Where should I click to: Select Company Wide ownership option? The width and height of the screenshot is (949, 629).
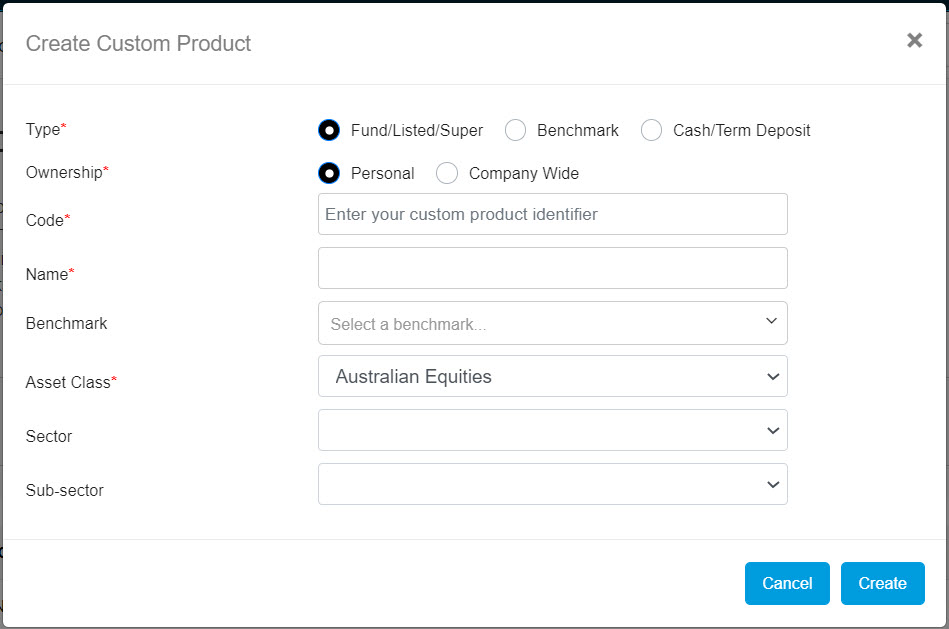pyautogui.click(x=447, y=173)
